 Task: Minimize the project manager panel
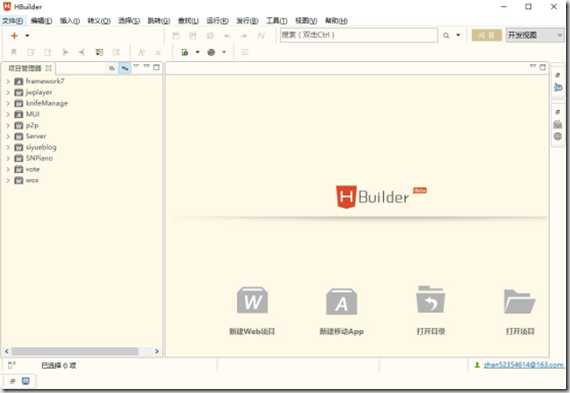146,67
